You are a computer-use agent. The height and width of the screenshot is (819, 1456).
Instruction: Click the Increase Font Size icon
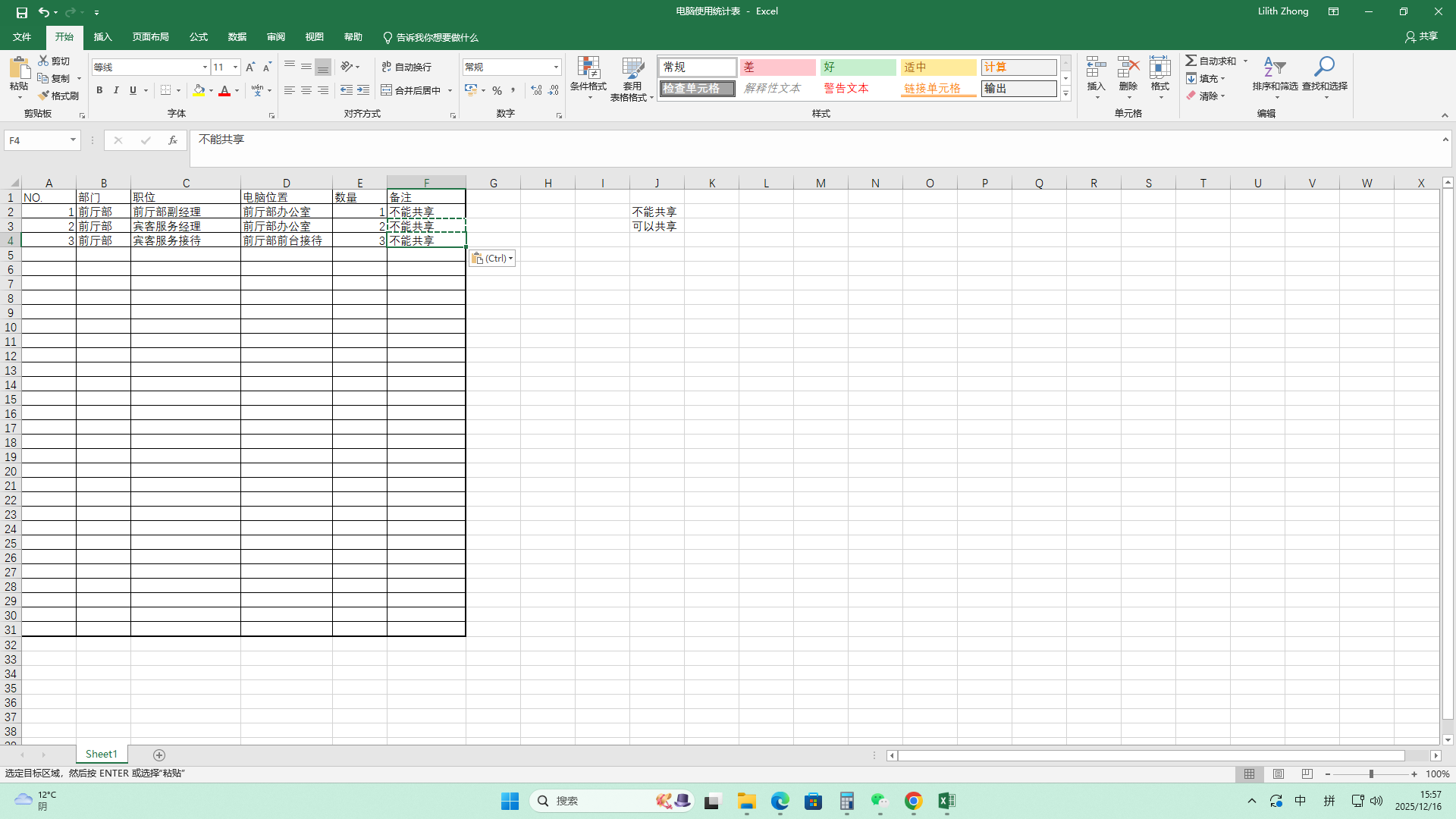(x=250, y=67)
